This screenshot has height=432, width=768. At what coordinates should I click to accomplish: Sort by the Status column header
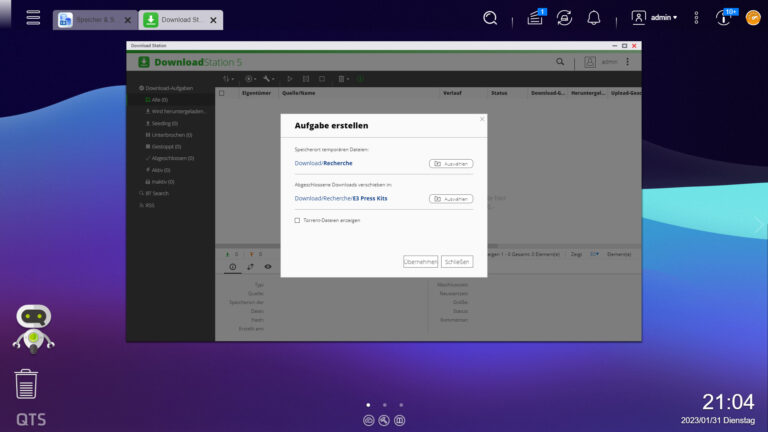tap(499, 93)
